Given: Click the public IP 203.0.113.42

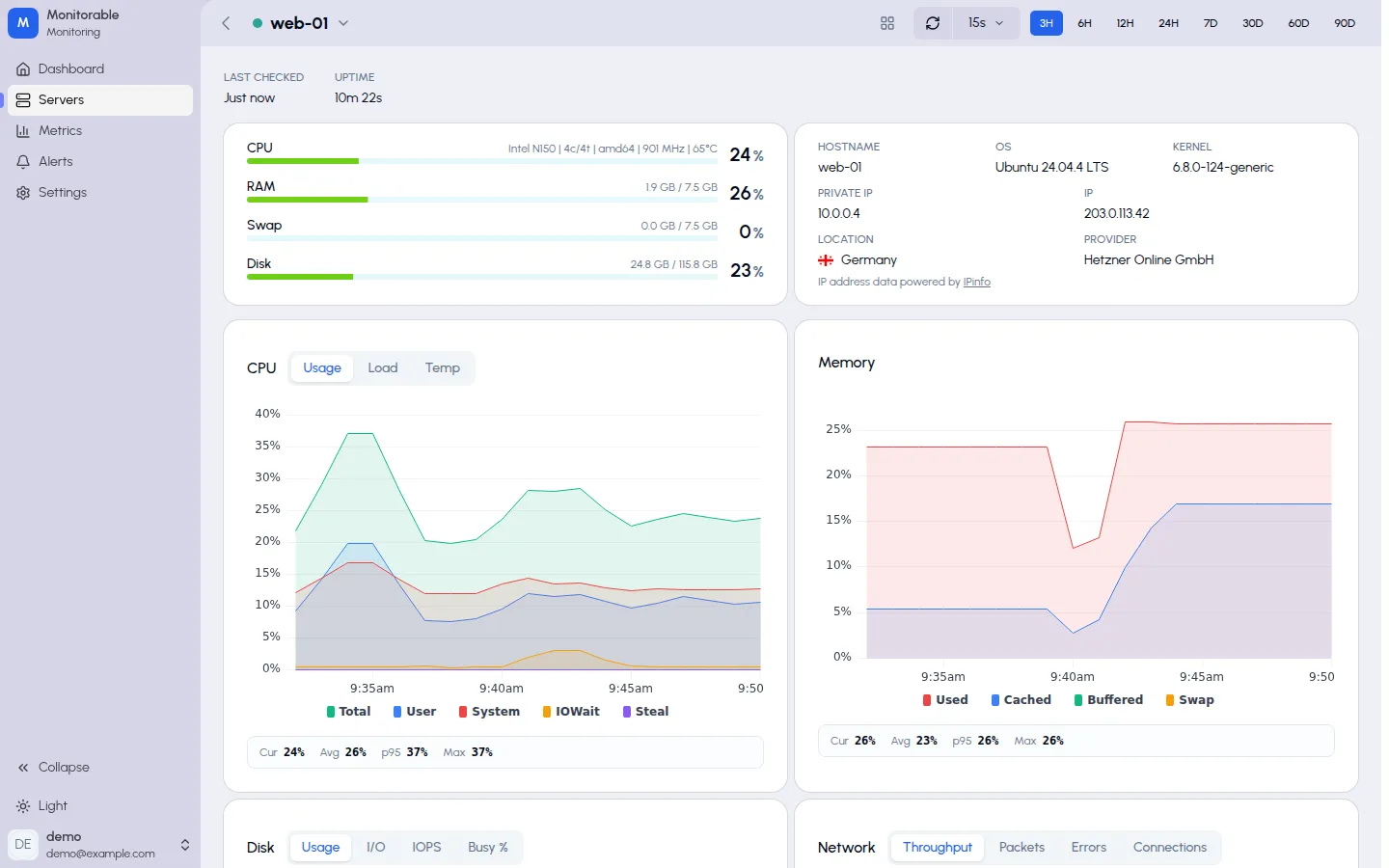Looking at the screenshot, I should 1116,213.
